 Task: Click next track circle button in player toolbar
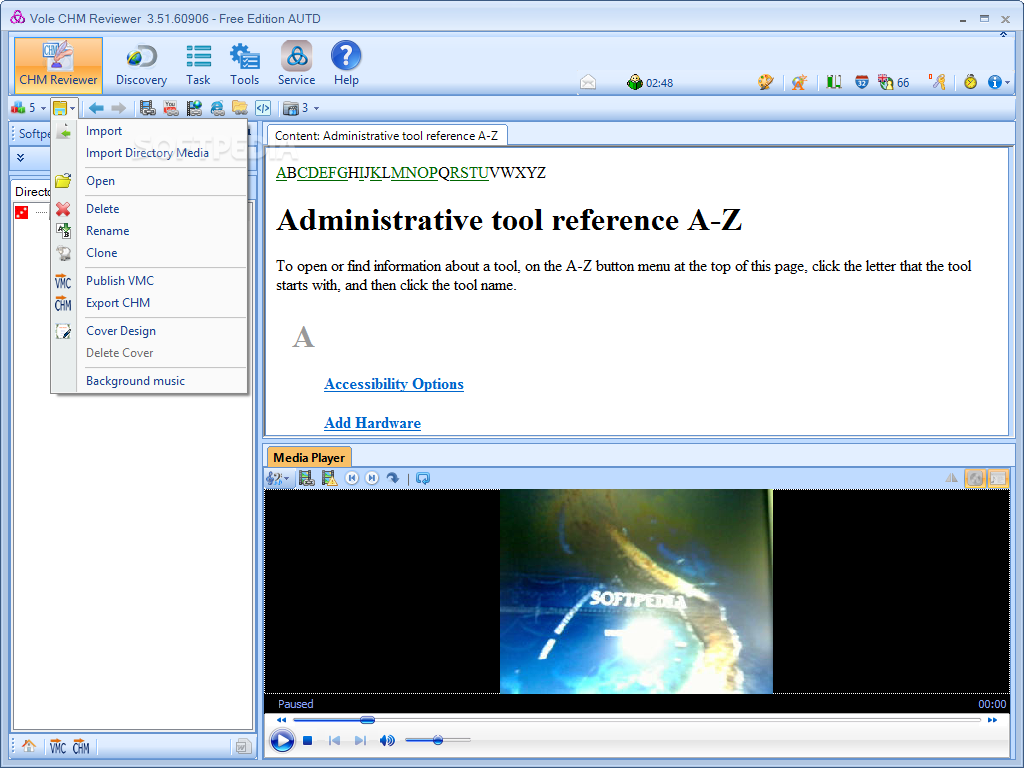pos(372,479)
